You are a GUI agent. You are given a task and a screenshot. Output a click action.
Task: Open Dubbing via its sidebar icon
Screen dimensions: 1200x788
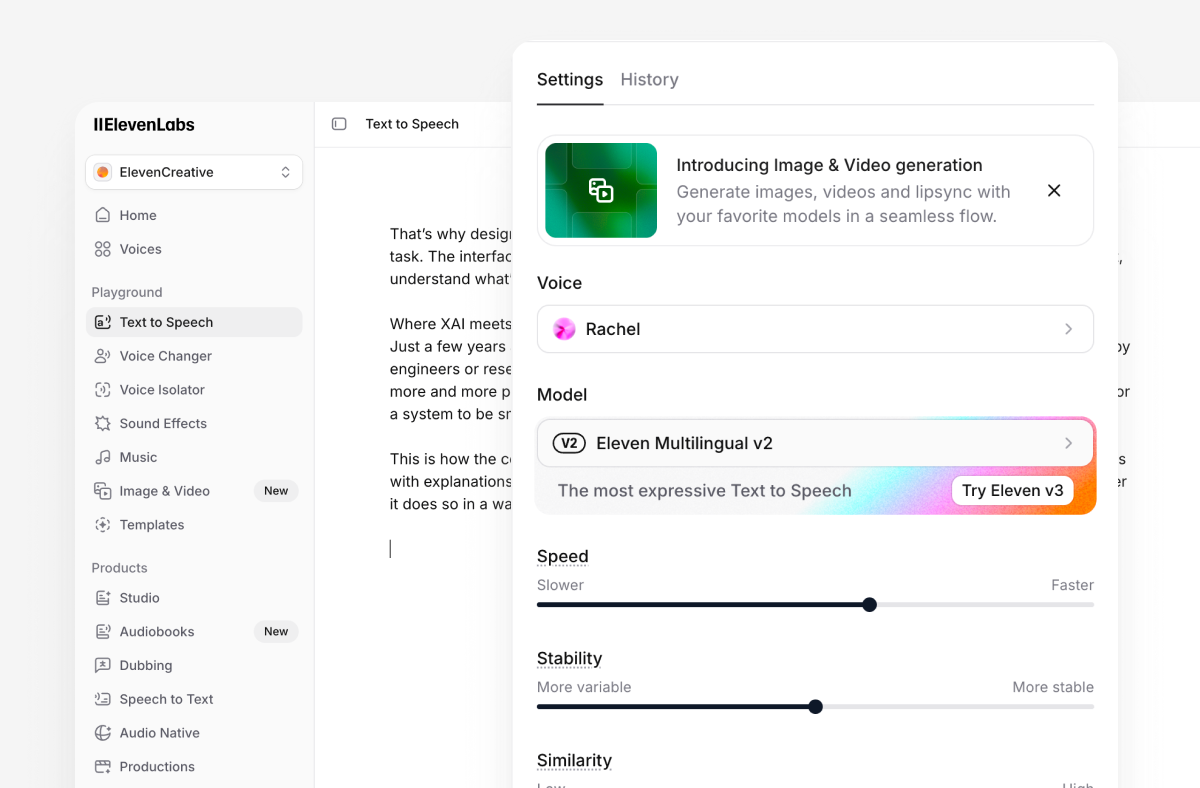click(102, 665)
